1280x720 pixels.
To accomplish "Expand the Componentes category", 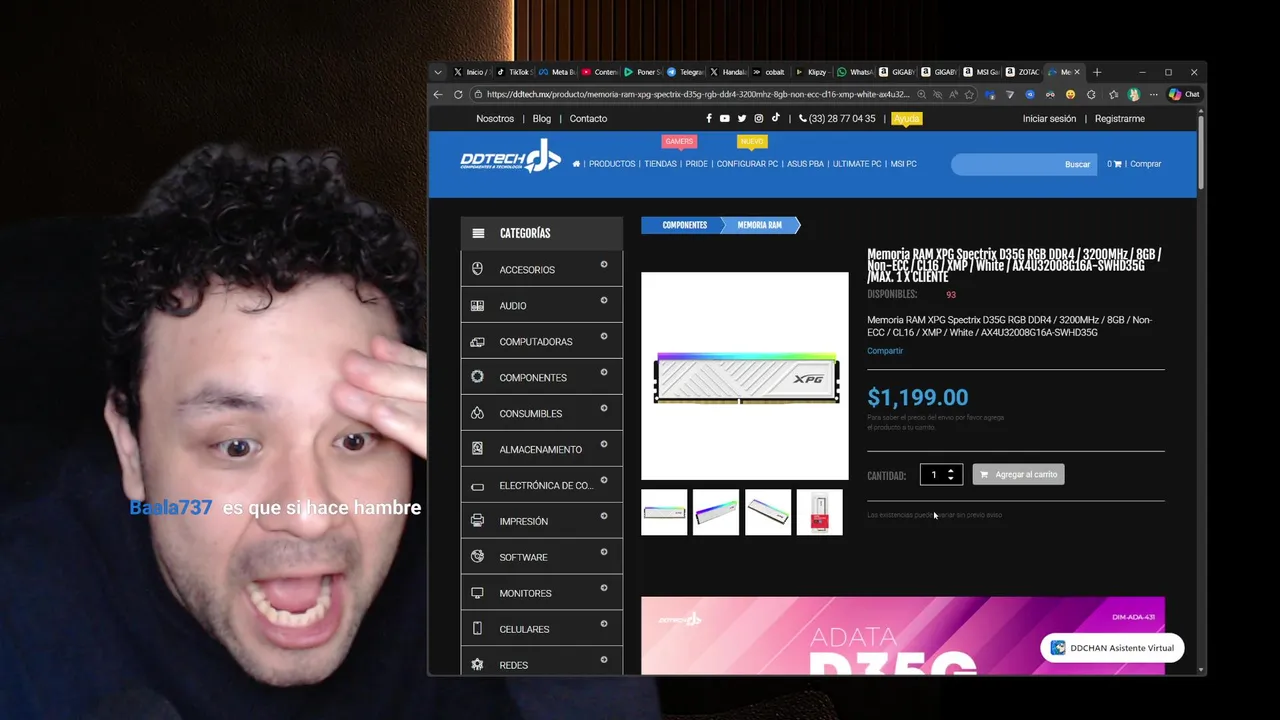I will coord(604,373).
